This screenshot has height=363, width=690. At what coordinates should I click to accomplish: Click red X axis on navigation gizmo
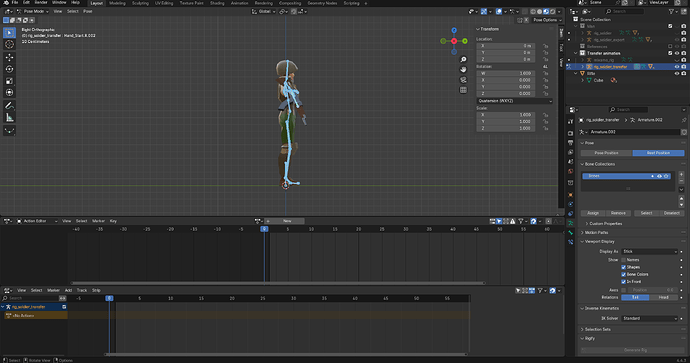(x=454, y=41)
